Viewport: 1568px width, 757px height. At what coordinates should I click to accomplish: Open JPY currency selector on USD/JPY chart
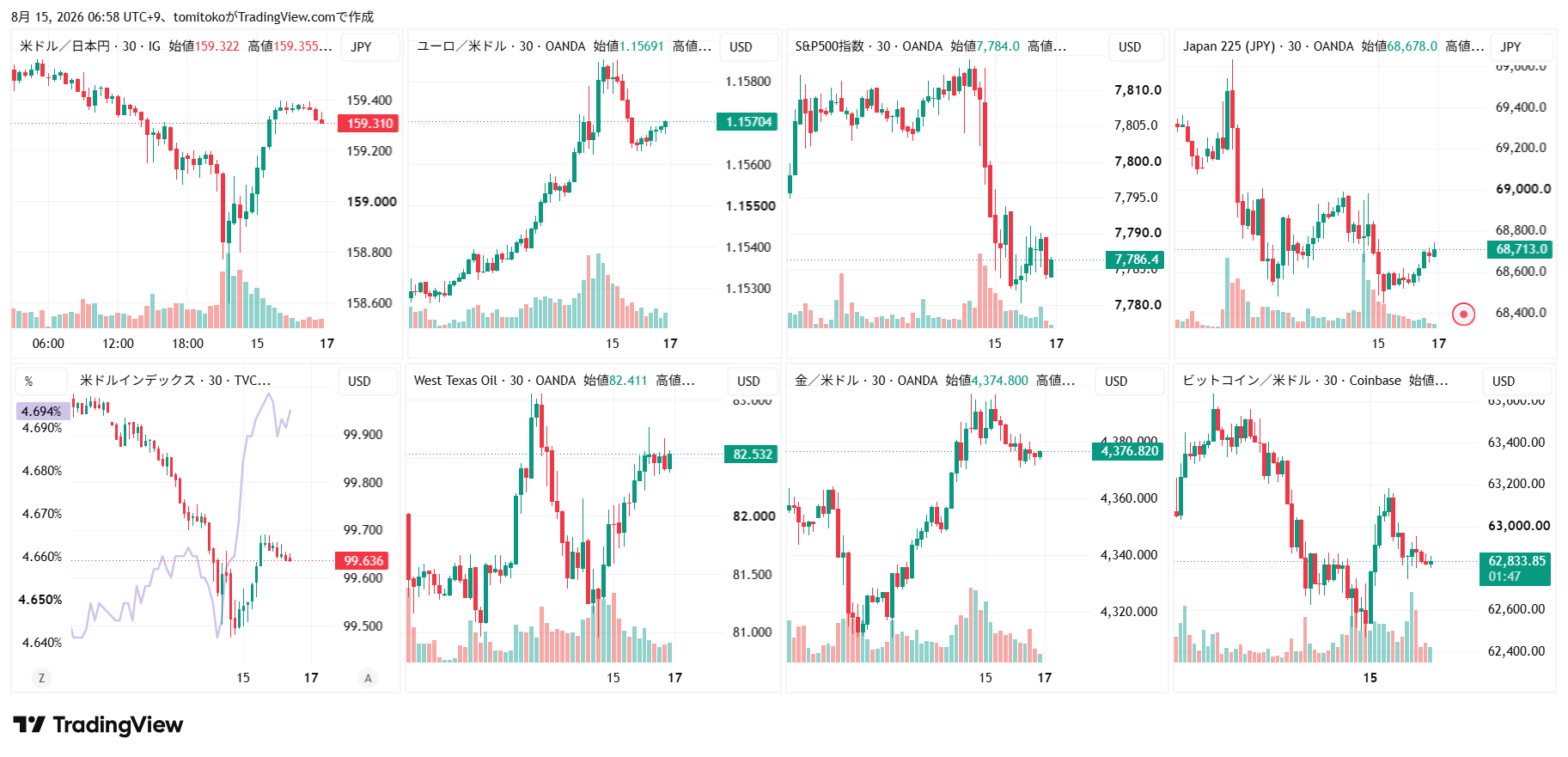[369, 47]
